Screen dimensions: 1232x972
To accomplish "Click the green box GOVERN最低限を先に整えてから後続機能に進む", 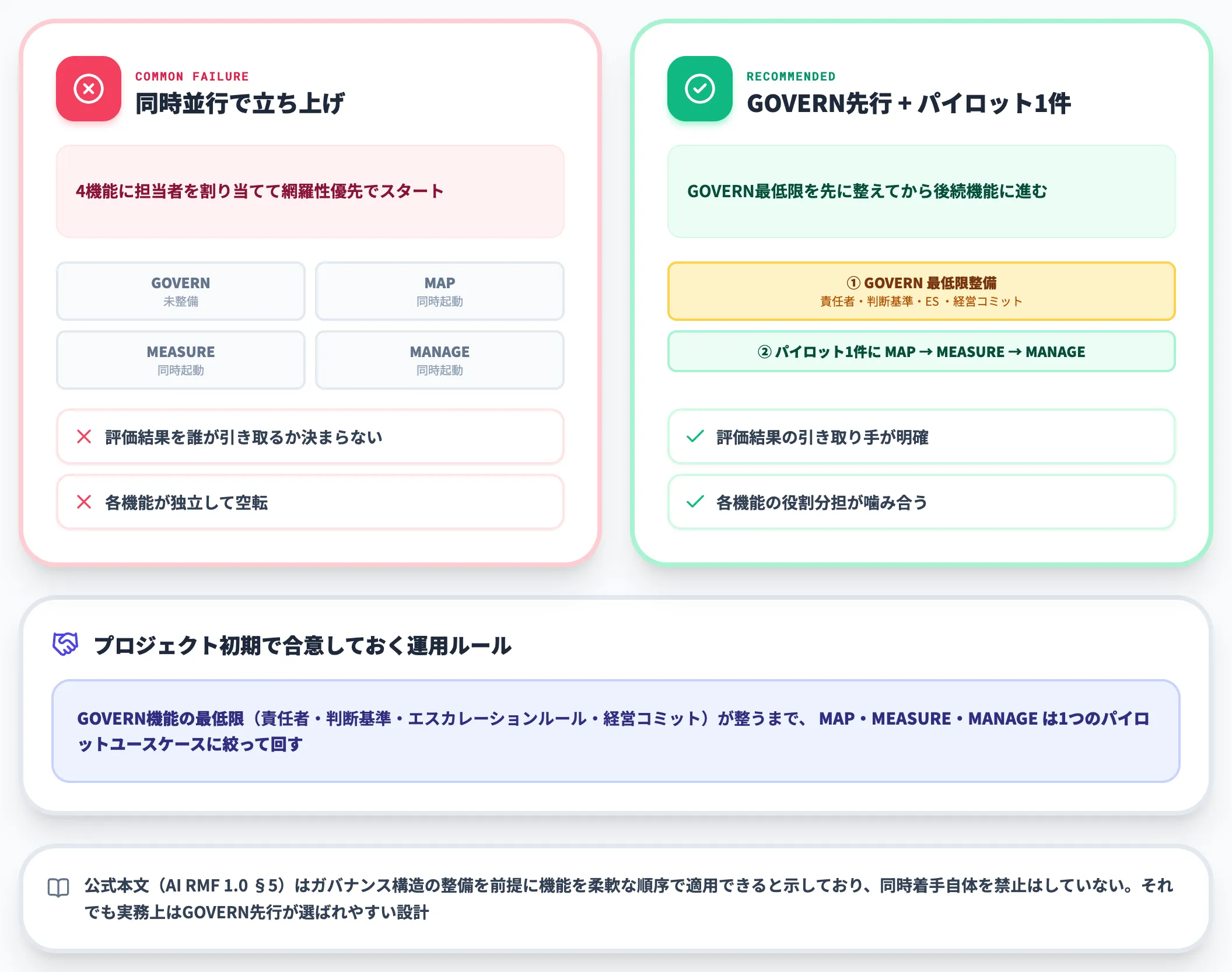I will click(922, 191).
